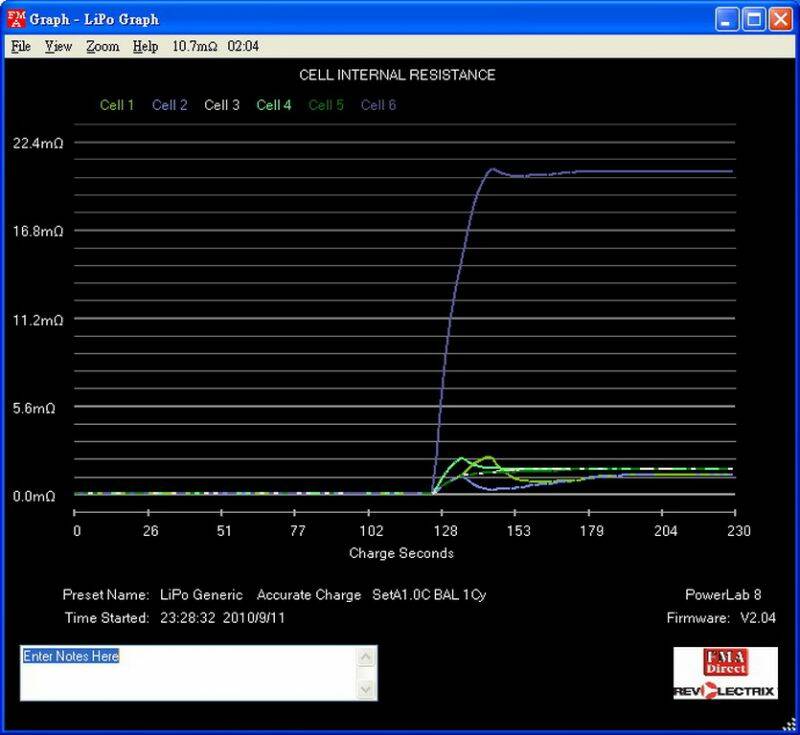Click the LiPo Generic preset name
The height and width of the screenshot is (735, 800).
(202, 595)
